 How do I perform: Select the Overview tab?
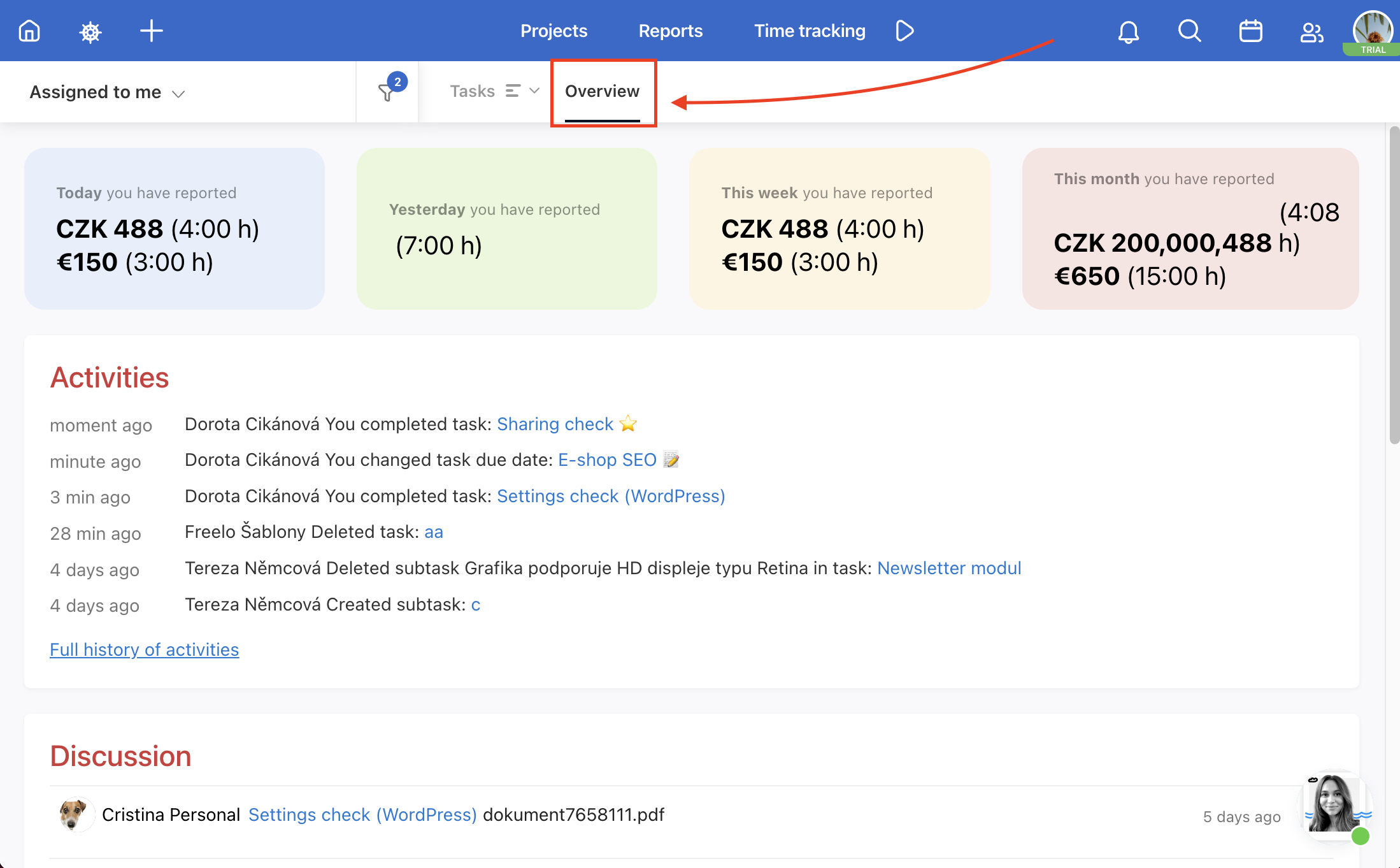tap(601, 91)
